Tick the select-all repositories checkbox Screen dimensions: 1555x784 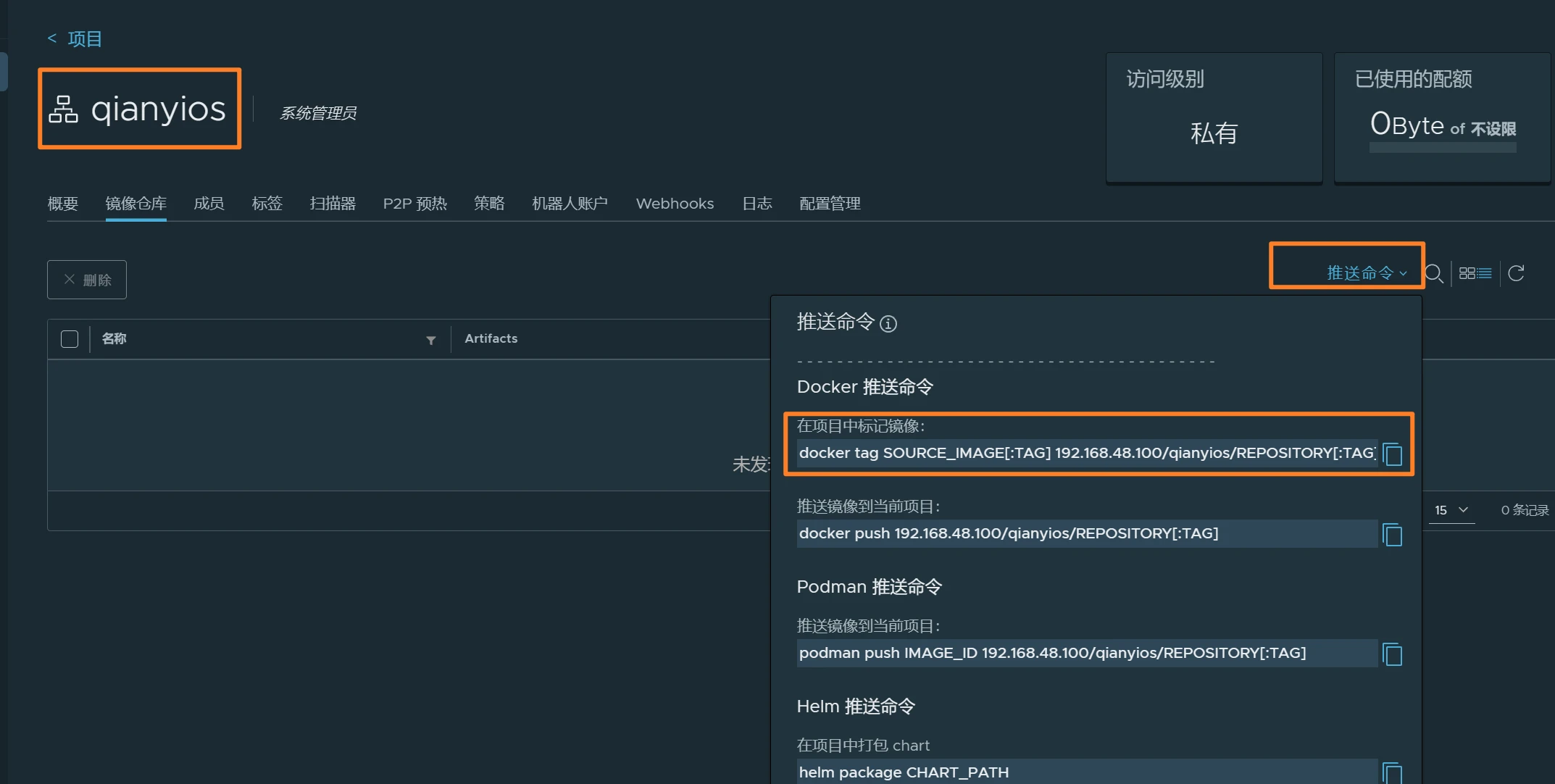[x=70, y=339]
